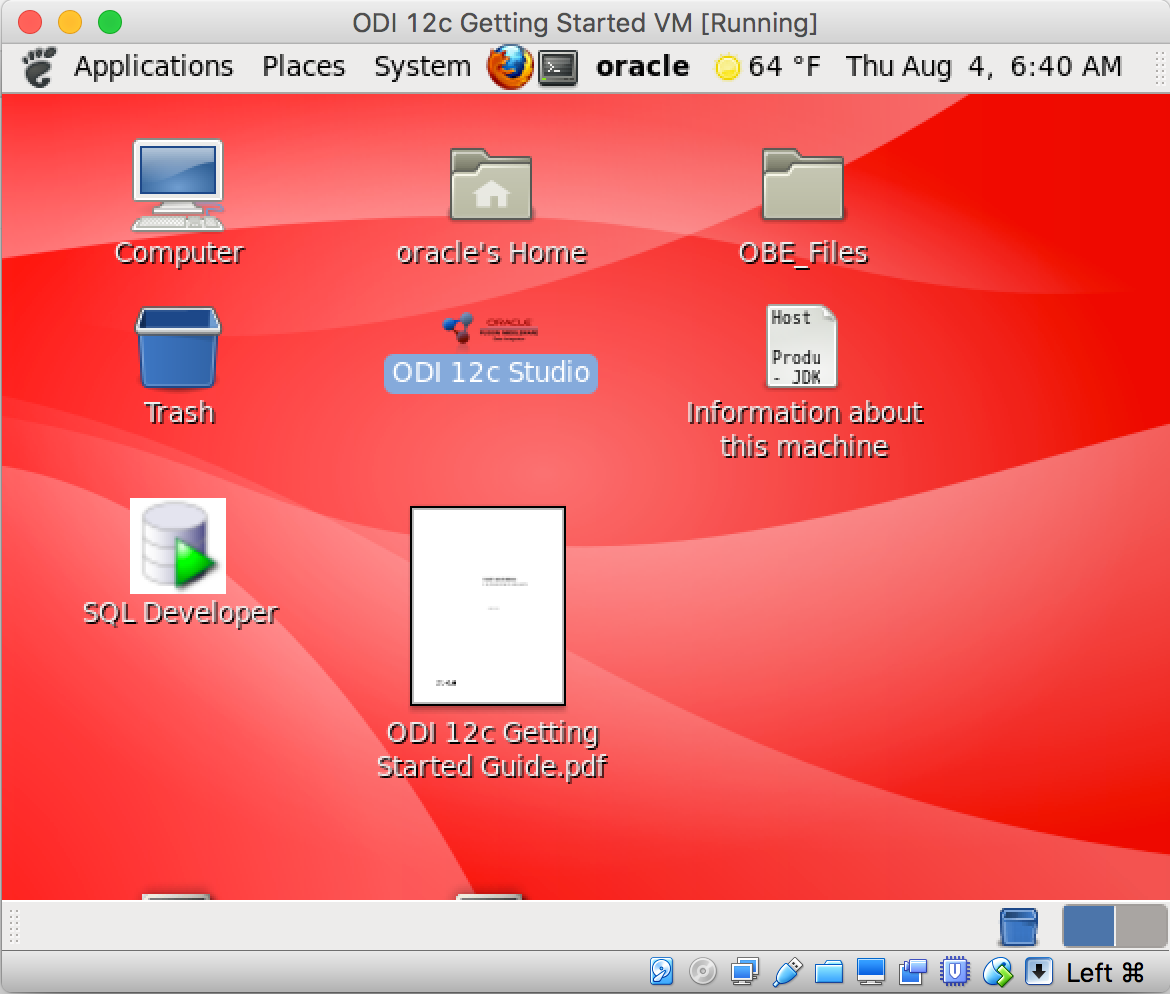Select the ODI 12c Getting Started Guide.pdf thumbnail
Image resolution: width=1170 pixels, height=994 pixels.
[x=488, y=606]
